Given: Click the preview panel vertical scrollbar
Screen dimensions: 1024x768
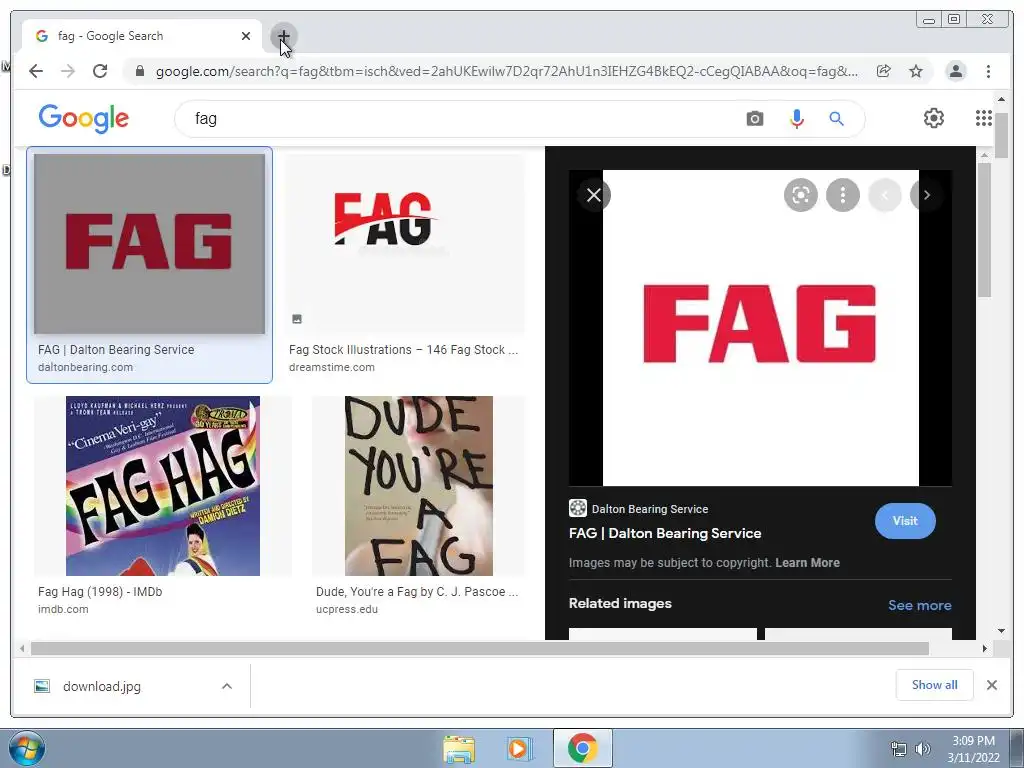Looking at the screenshot, I should [x=984, y=230].
